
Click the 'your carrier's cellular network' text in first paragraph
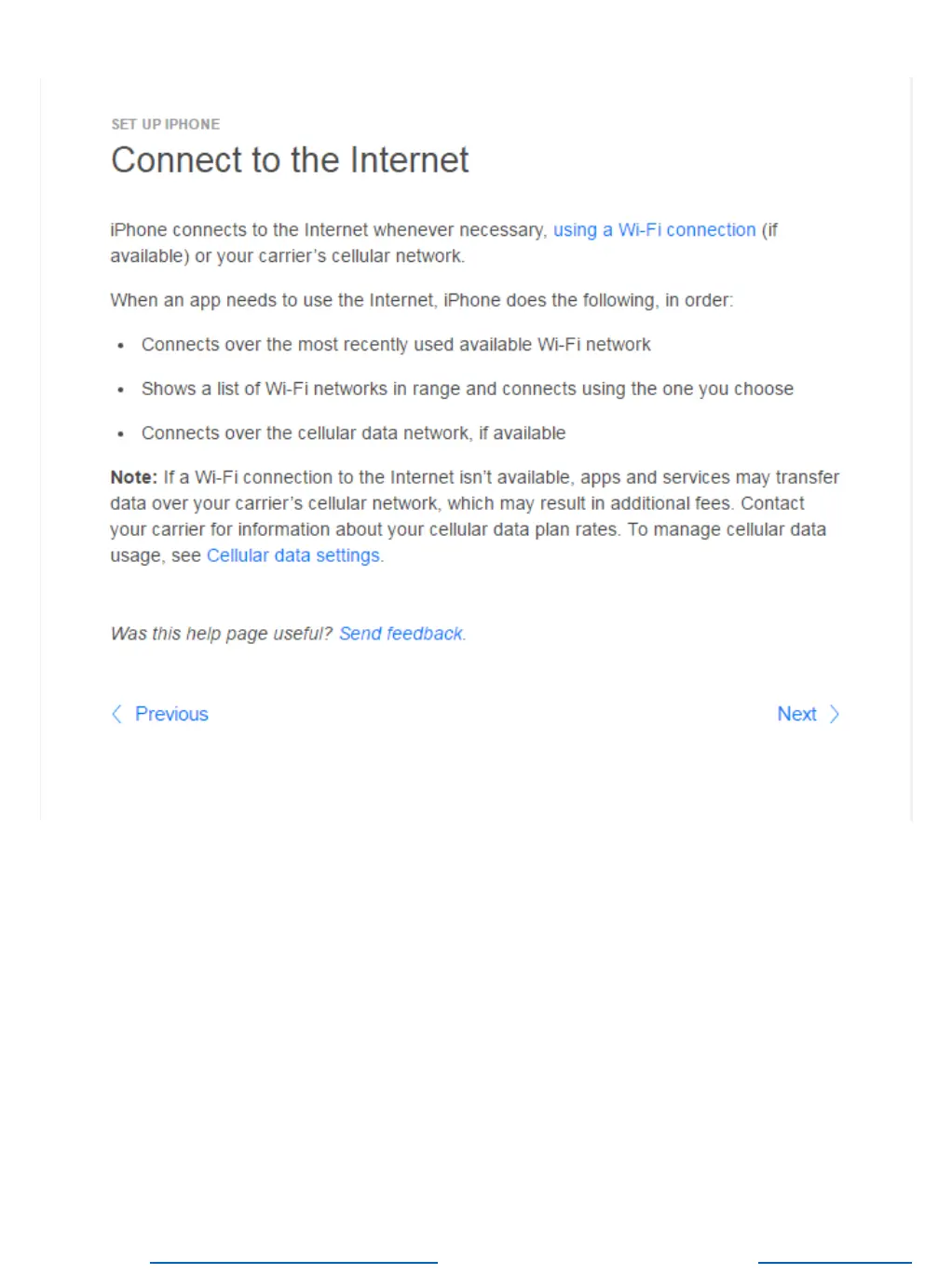pyautogui.click(x=340, y=256)
